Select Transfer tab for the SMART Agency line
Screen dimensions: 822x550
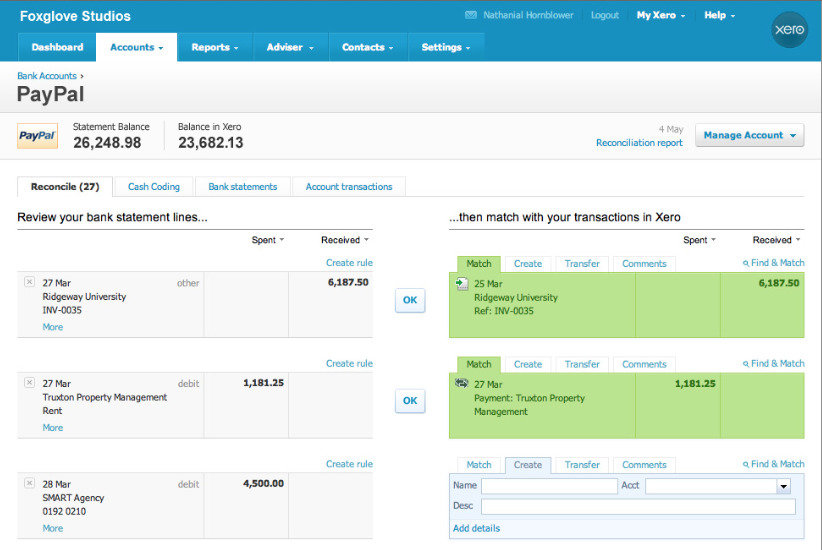coord(582,465)
